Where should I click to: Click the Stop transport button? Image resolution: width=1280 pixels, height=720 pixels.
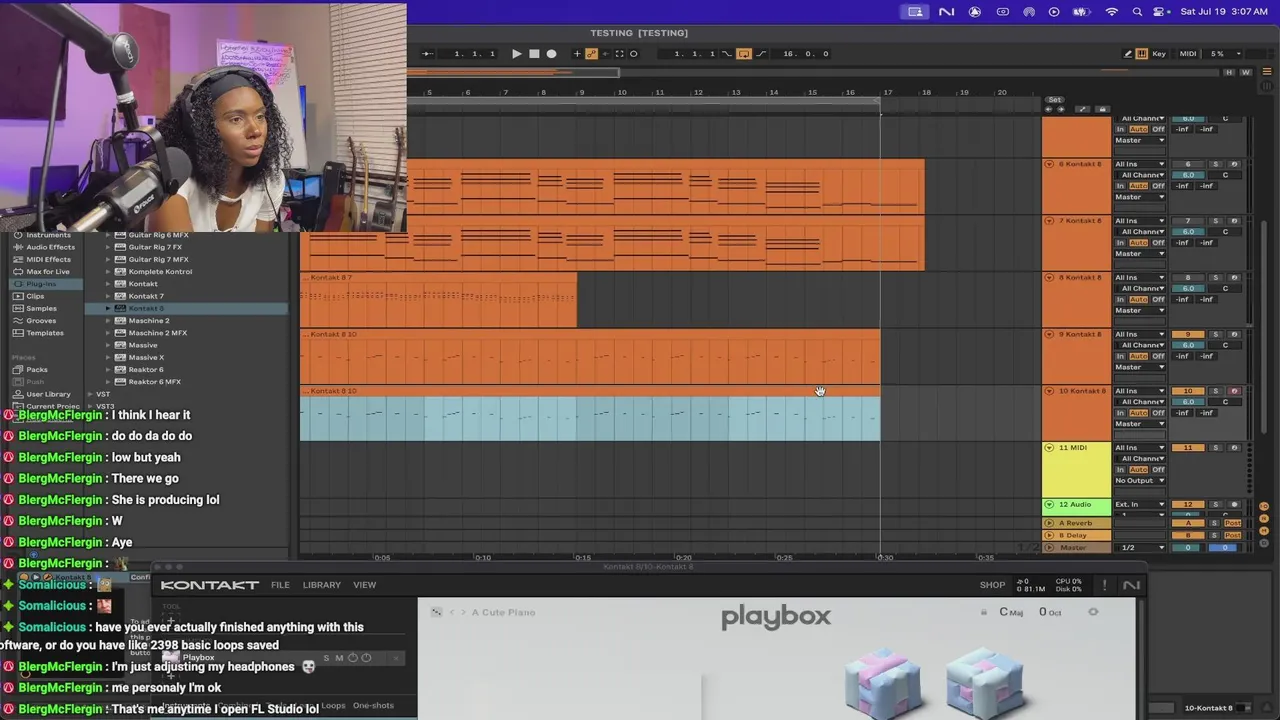pyautogui.click(x=534, y=54)
